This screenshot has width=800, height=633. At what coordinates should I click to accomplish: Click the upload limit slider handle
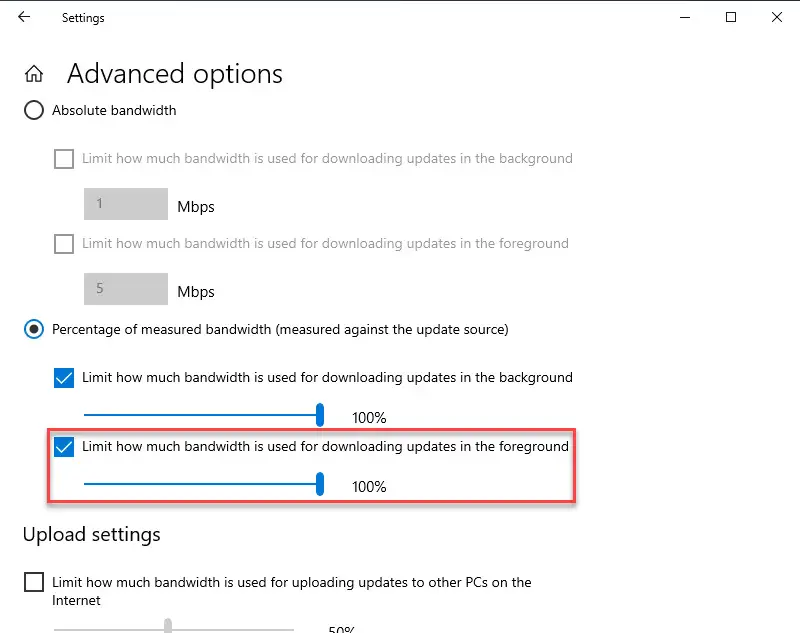point(168,626)
